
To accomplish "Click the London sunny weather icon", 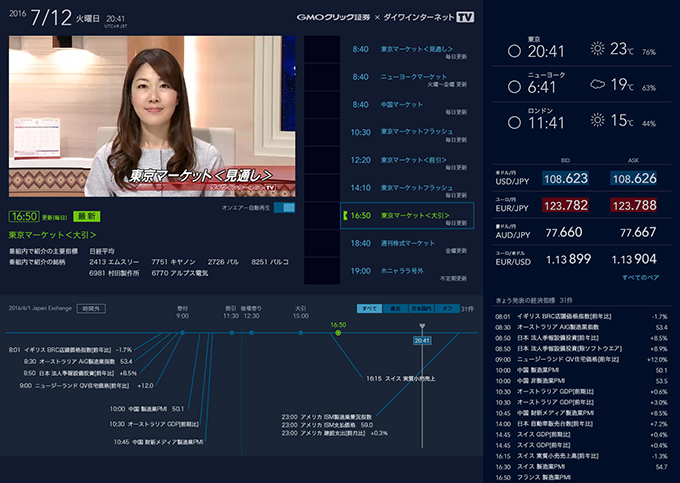I will tap(598, 122).
